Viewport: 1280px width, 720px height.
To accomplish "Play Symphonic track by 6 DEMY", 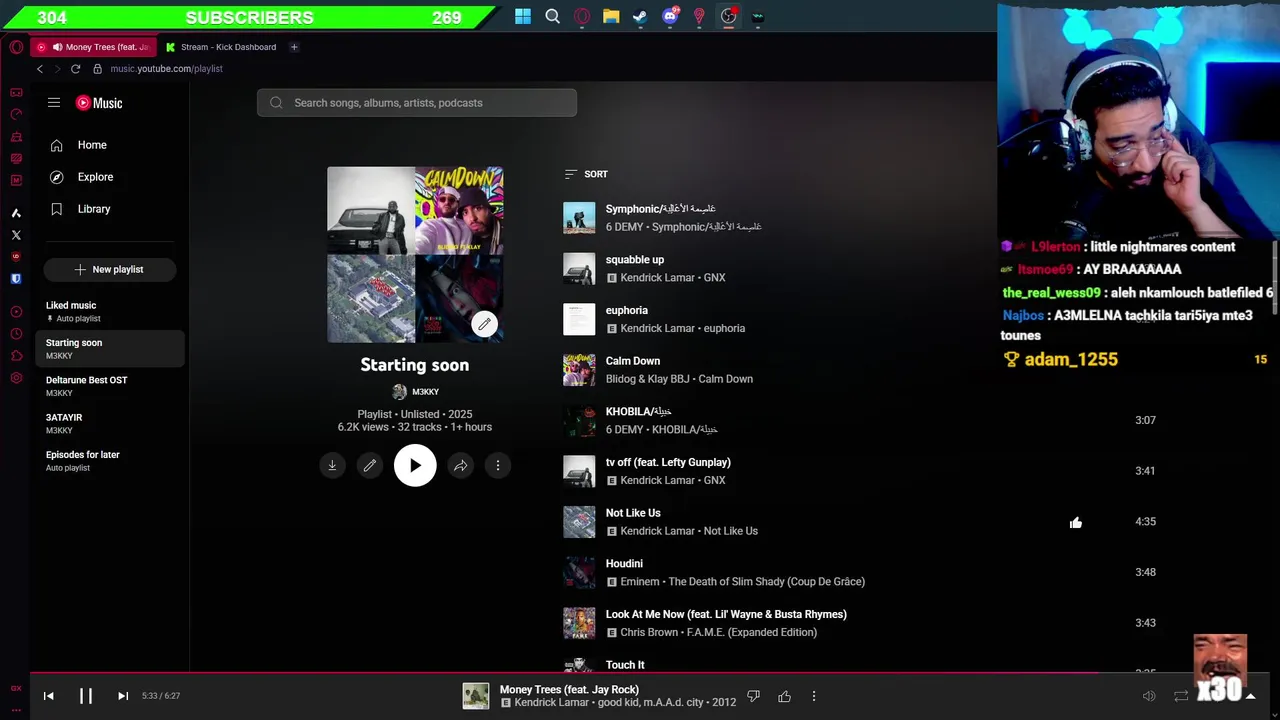I will tap(579, 218).
